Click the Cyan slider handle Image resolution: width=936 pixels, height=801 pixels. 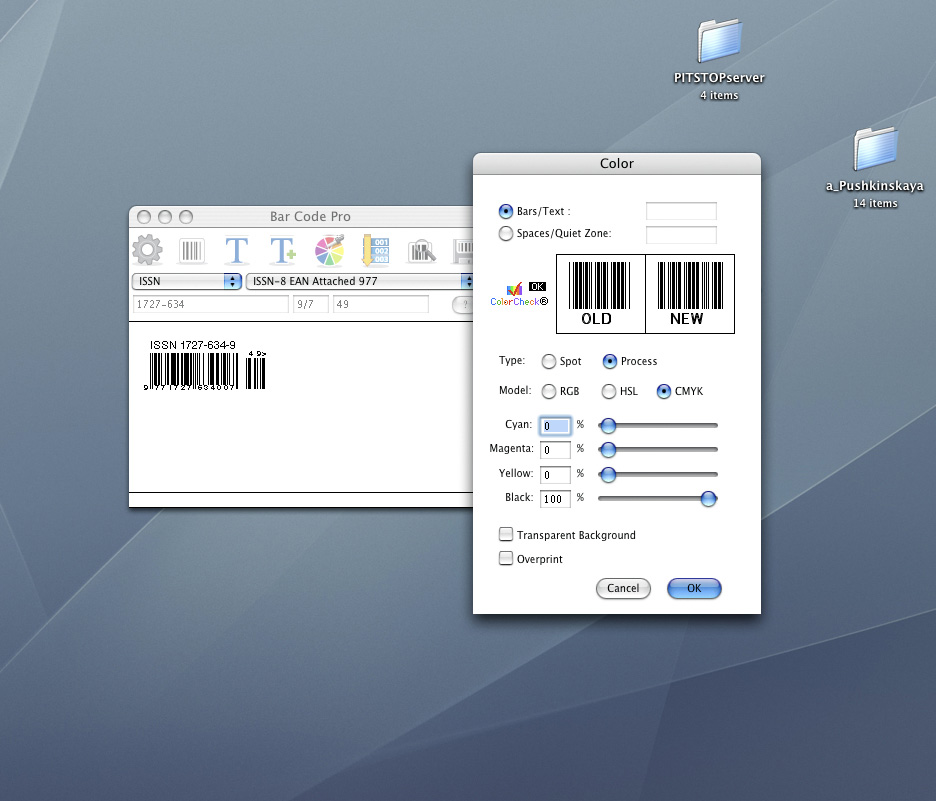pos(608,426)
